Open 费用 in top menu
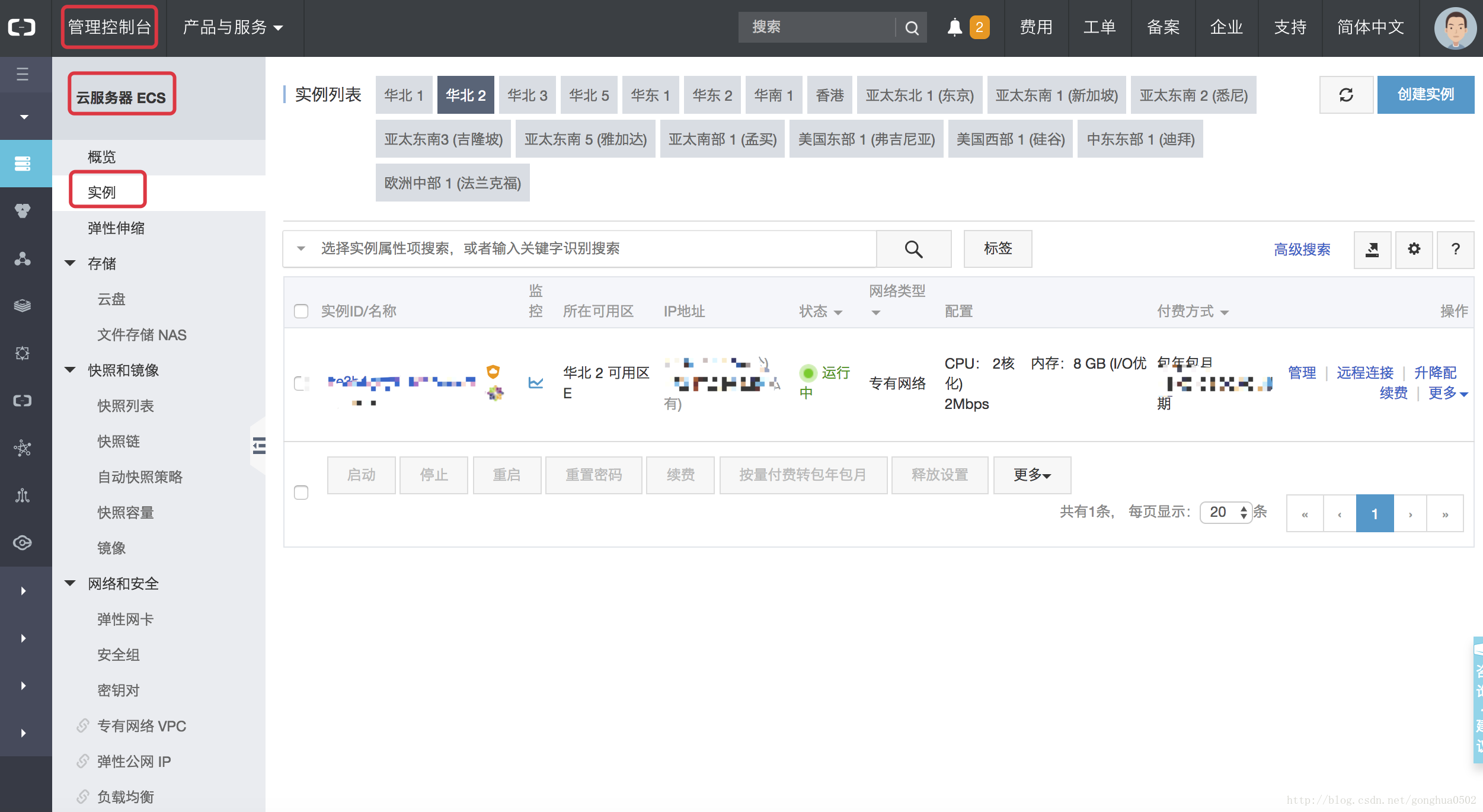 1036,27
